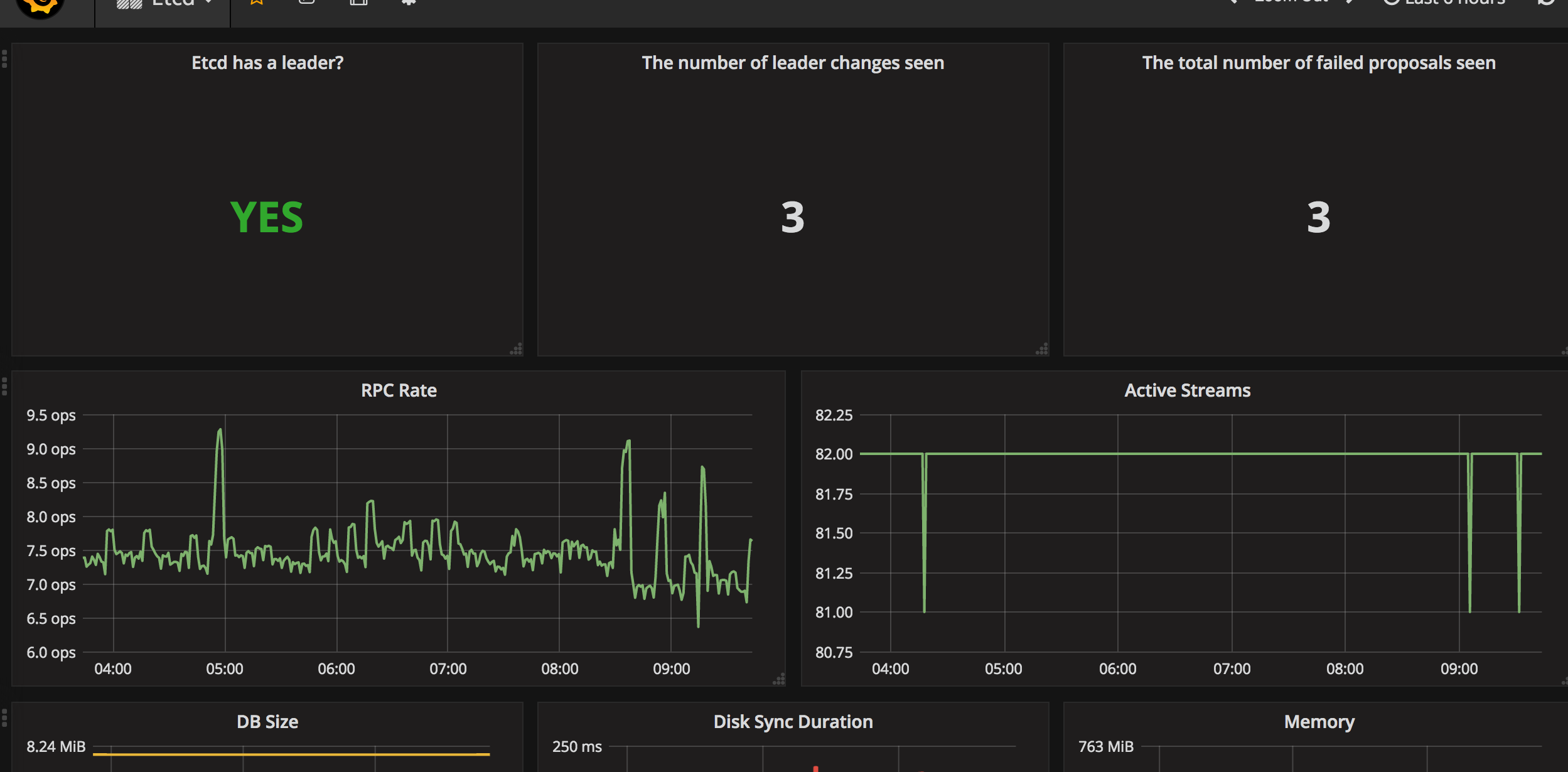The image size is (1568, 772).
Task: Click the Etcd has a leader? title
Action: pos(267,63)
